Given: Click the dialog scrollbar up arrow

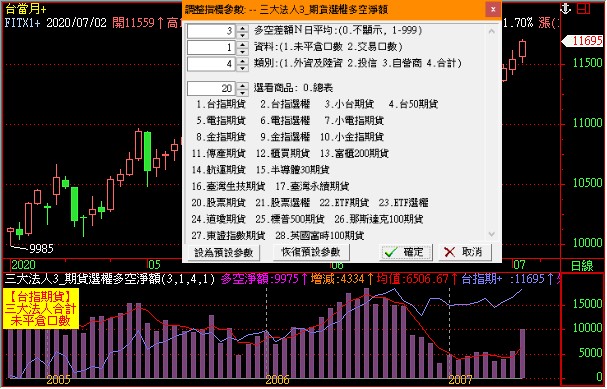Looking at the screenshot, I should pos(492,31).
